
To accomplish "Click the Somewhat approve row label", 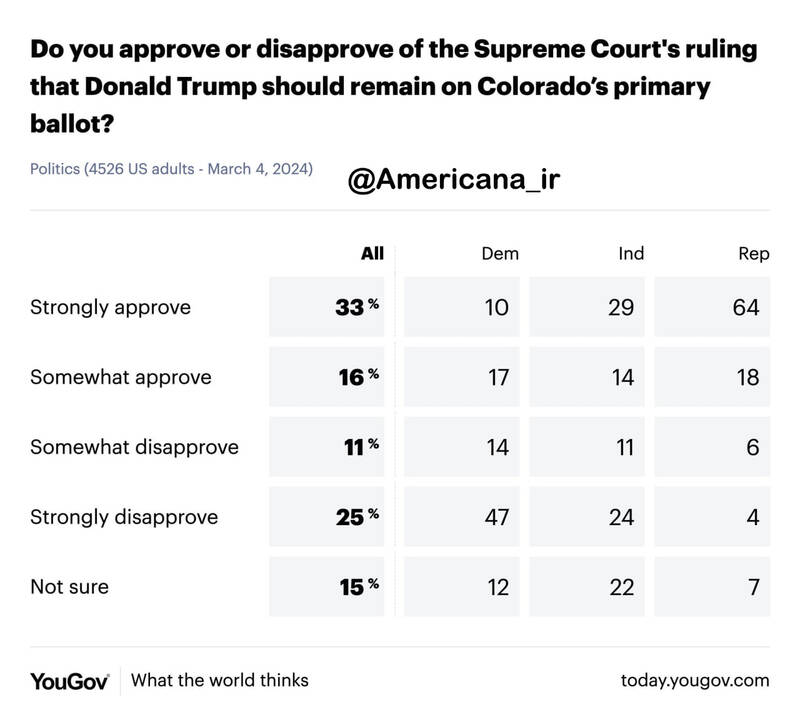I will (x=122, y=378).
